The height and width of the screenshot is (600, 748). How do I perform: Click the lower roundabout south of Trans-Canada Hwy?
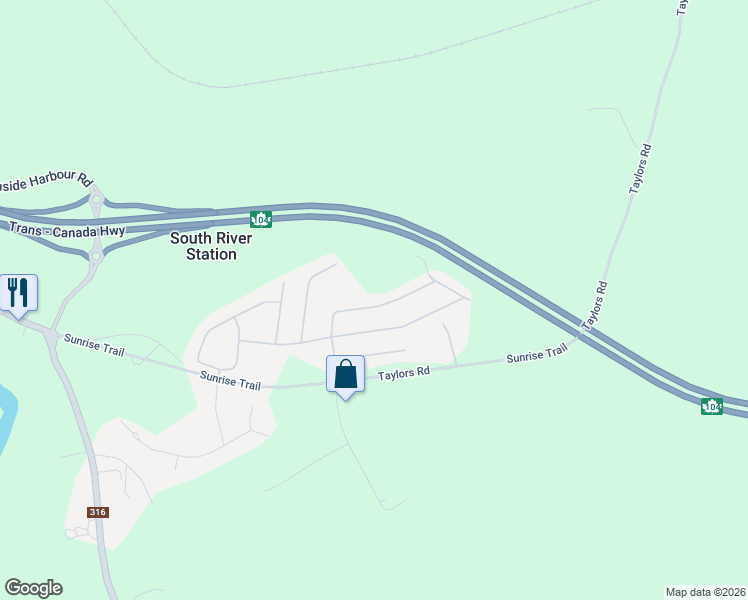click(96, 256)
